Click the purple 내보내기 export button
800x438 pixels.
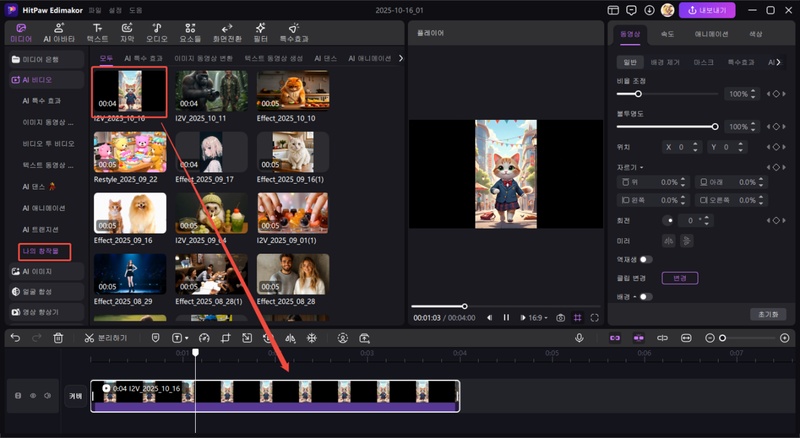707,10
